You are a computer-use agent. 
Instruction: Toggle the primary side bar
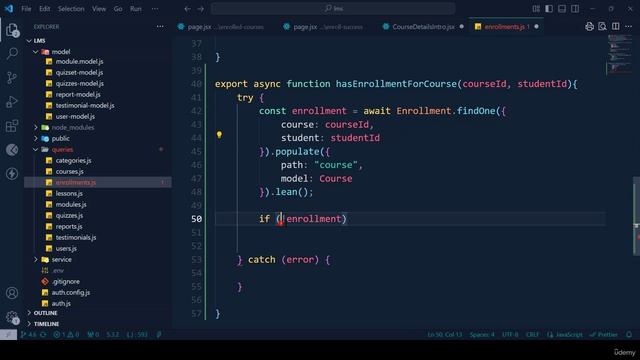coord(549,9)
